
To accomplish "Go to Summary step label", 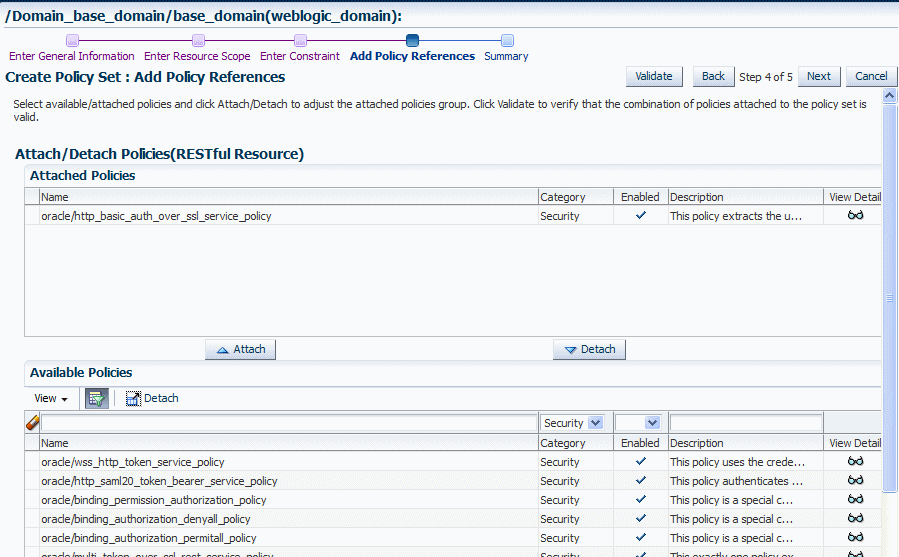I will point(506,56).
